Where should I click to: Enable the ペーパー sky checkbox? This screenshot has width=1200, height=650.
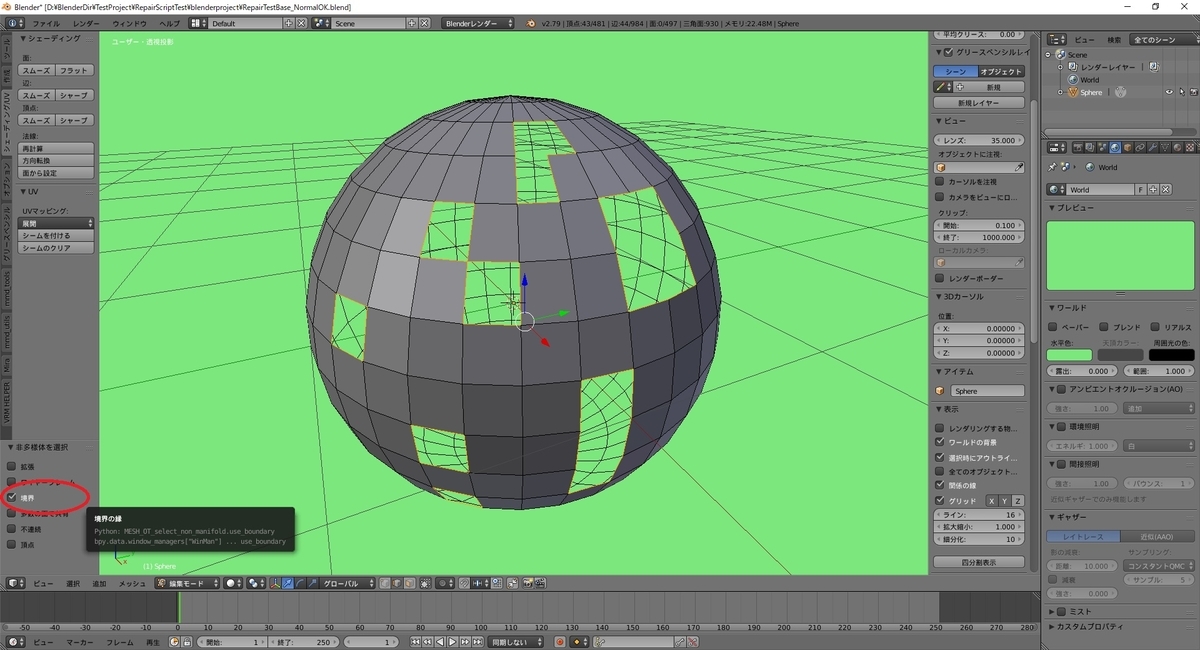point(1053,327)
